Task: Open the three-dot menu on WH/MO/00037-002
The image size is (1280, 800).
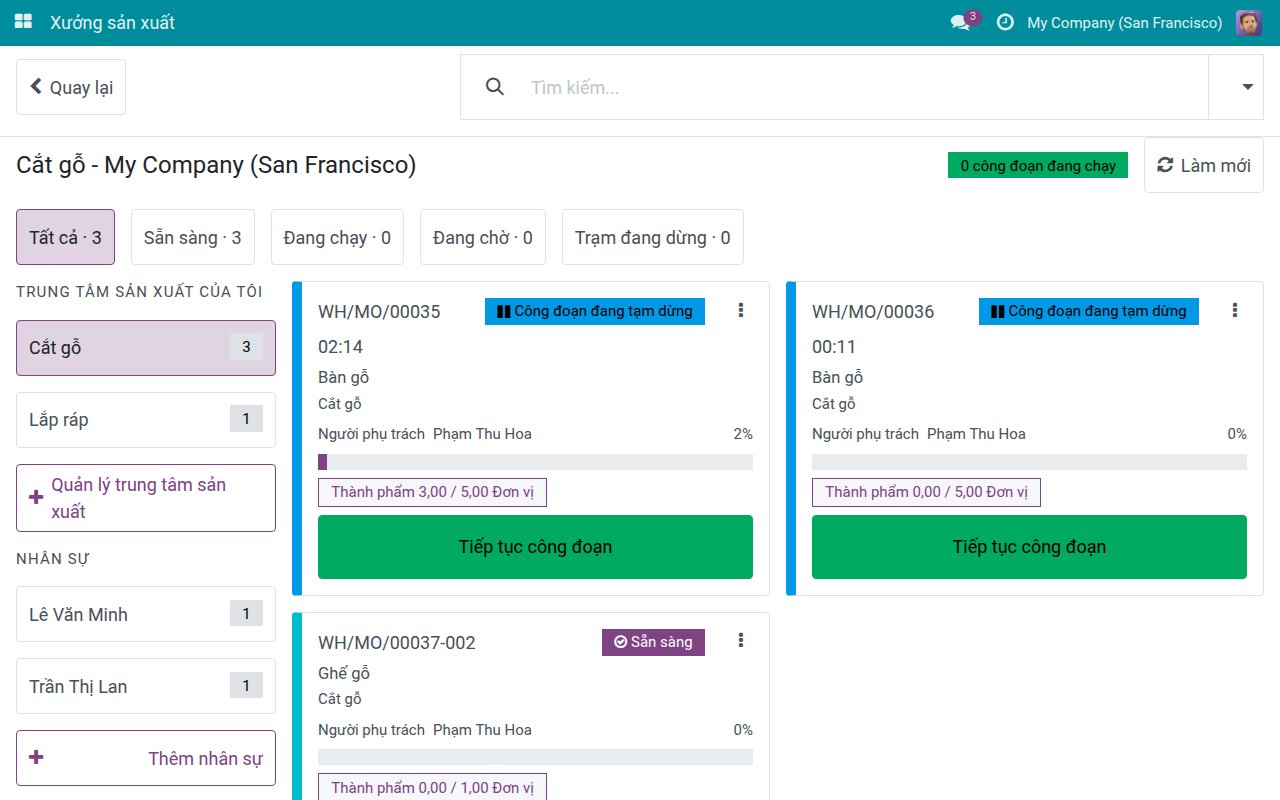Action: 741,641
